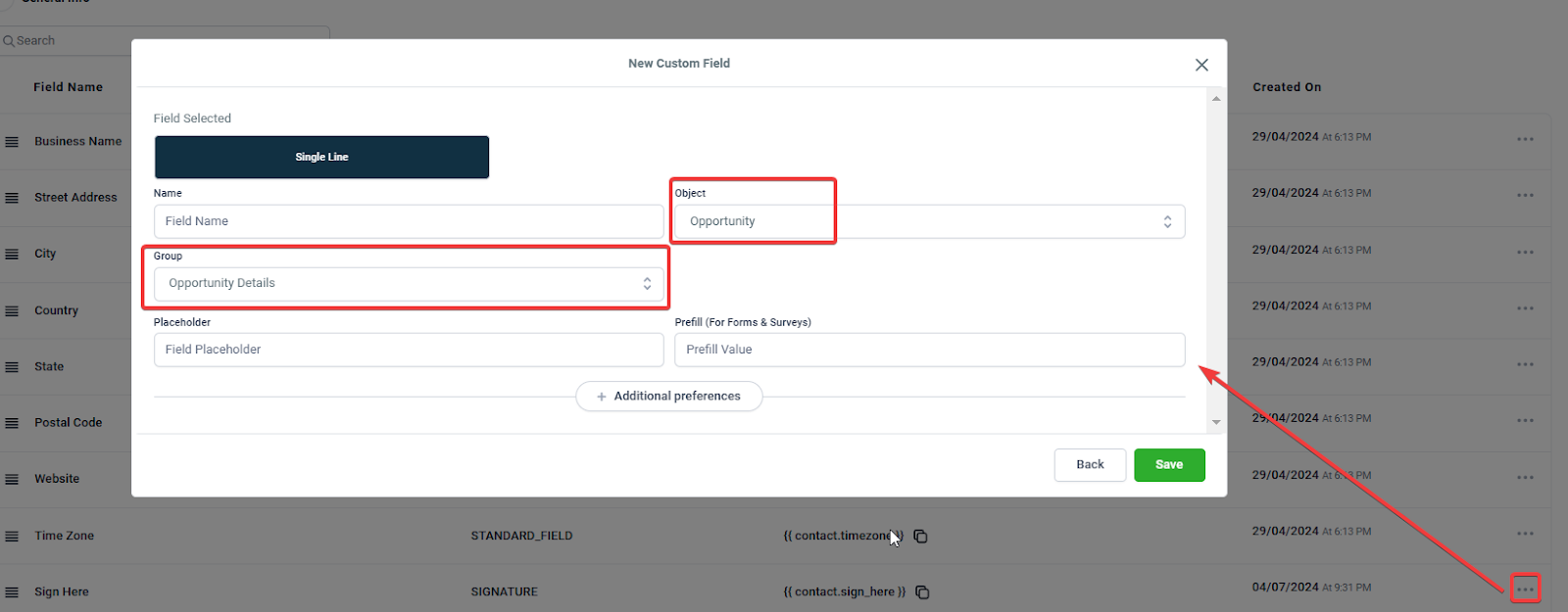Screen dimensions: 1568x612
Task: Open three-dot menu for Time Zone row
Action: (x=1525, y=534)
